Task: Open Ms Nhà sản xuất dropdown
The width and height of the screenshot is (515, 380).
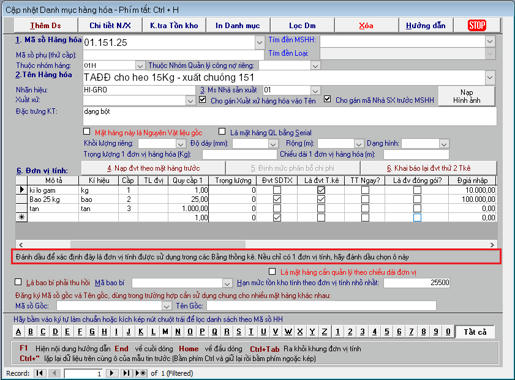Action: click(x=315, y=90)
